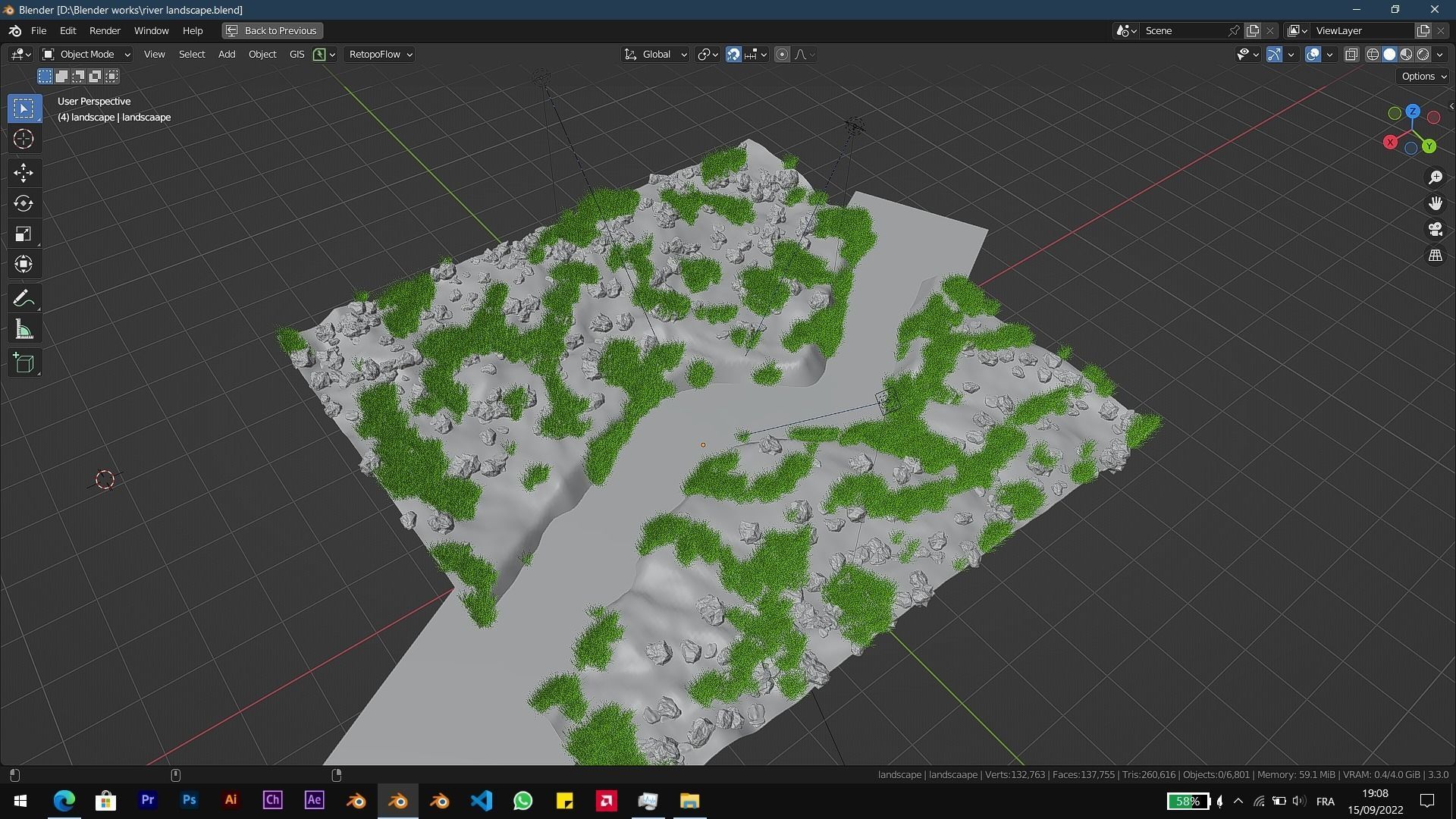
Task: Open the transform orientation Global dropdown
Action: pyautogui.click(x=654, y=54)
